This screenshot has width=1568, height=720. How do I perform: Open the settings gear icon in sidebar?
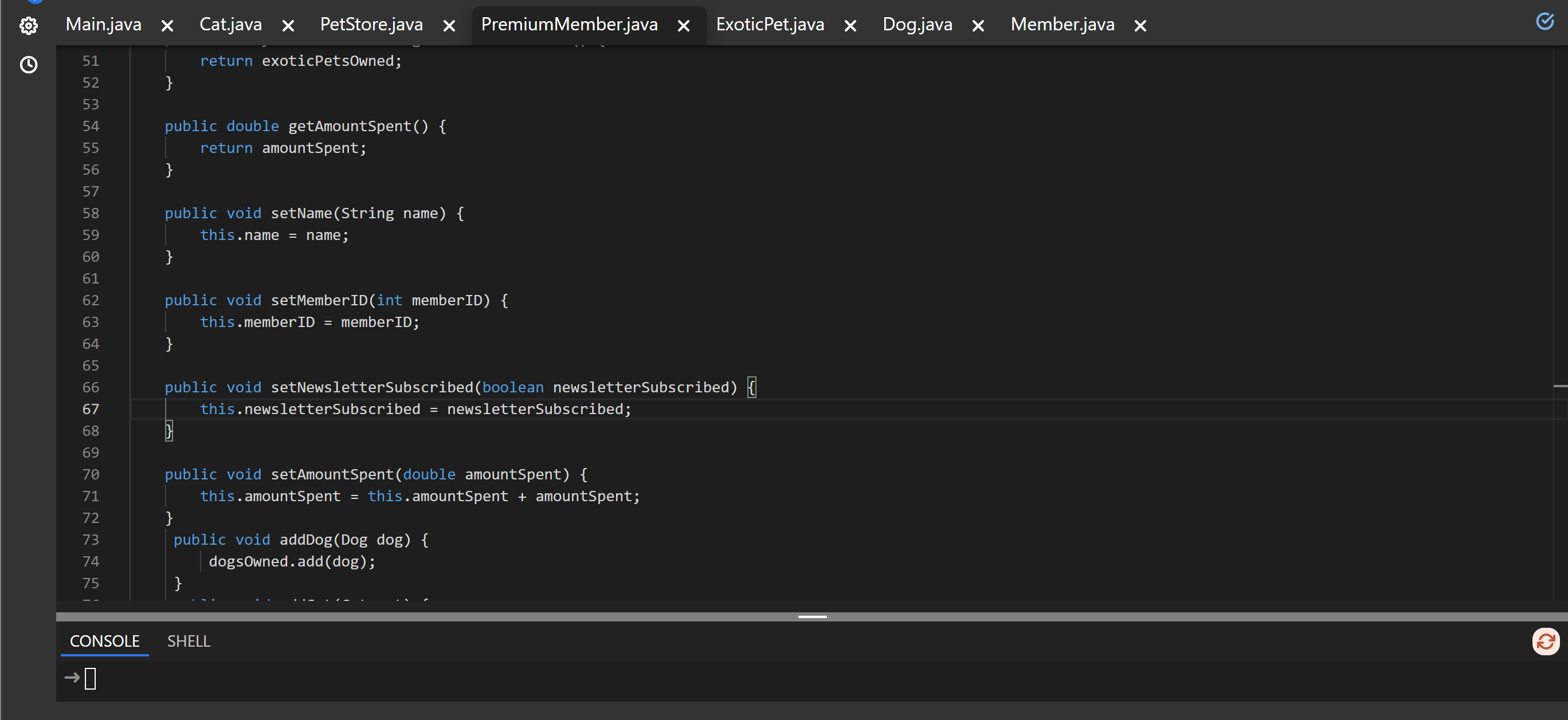click(29, 26)
